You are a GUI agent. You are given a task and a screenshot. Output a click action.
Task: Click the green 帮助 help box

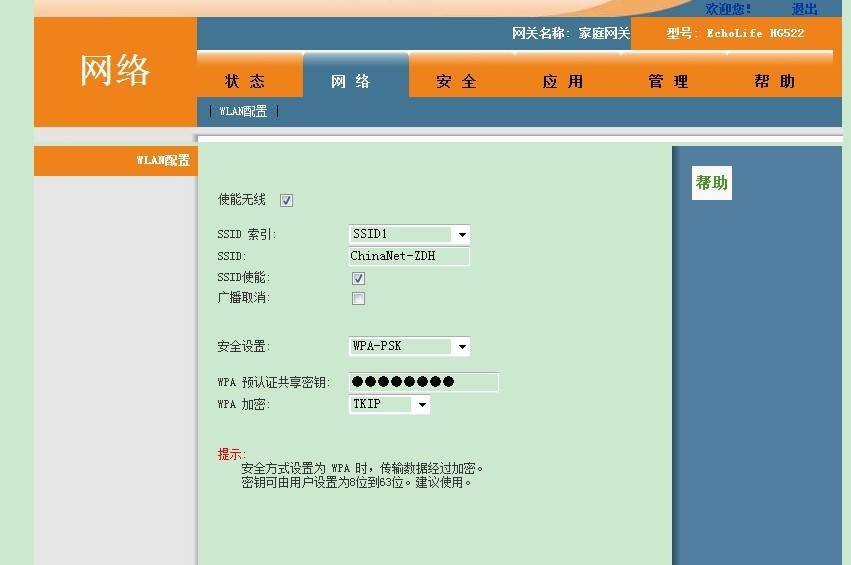point(712,183)
